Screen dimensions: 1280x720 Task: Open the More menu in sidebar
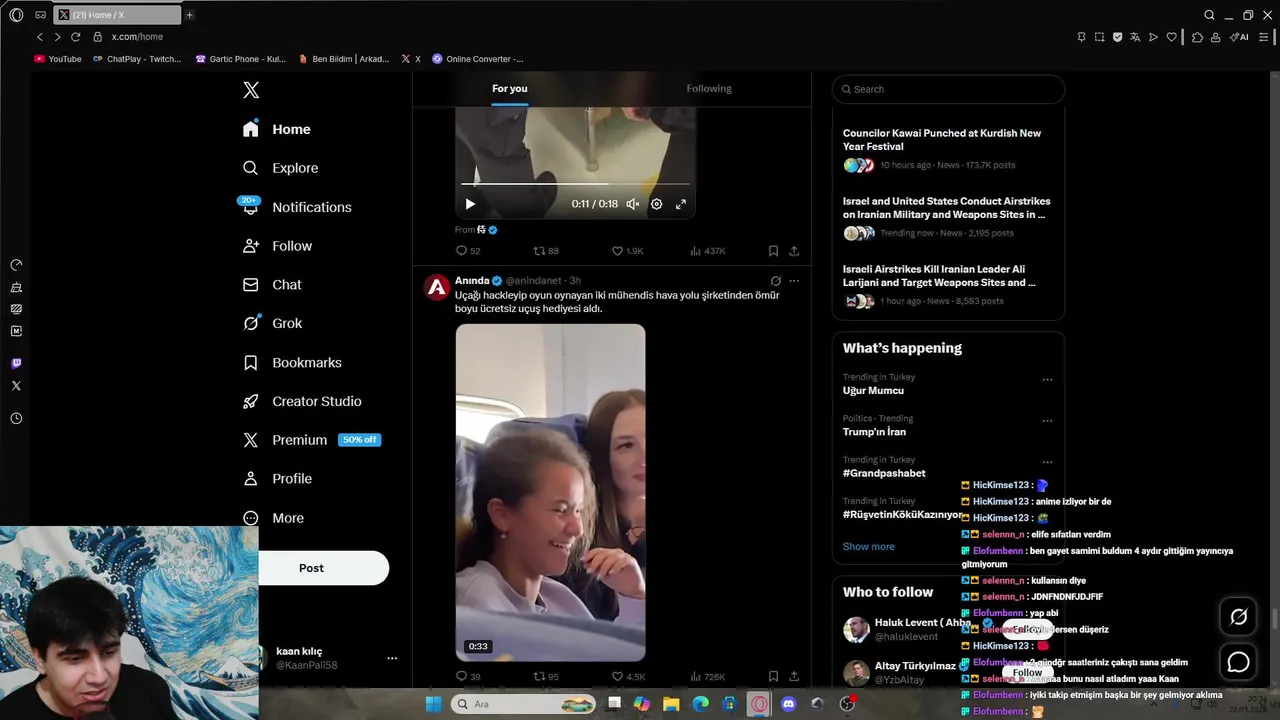click(273, 518)
